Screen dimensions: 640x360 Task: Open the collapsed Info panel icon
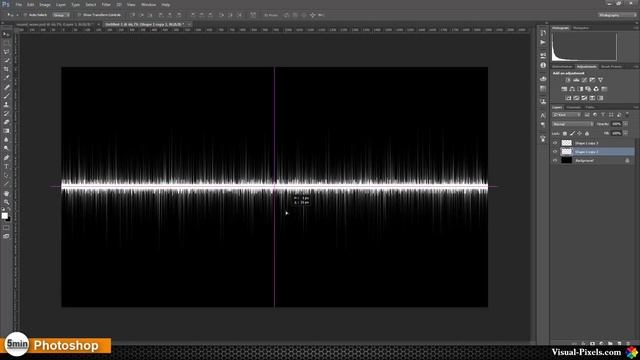point(543,65)
